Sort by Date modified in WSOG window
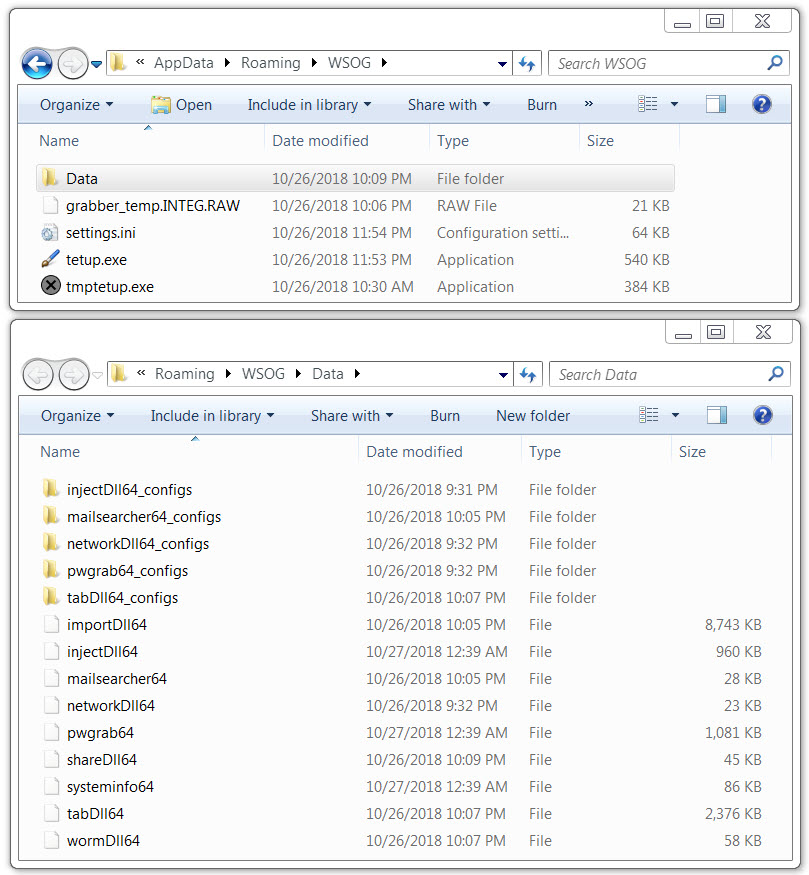Viewport: 809px width, 875px height. 320,141
